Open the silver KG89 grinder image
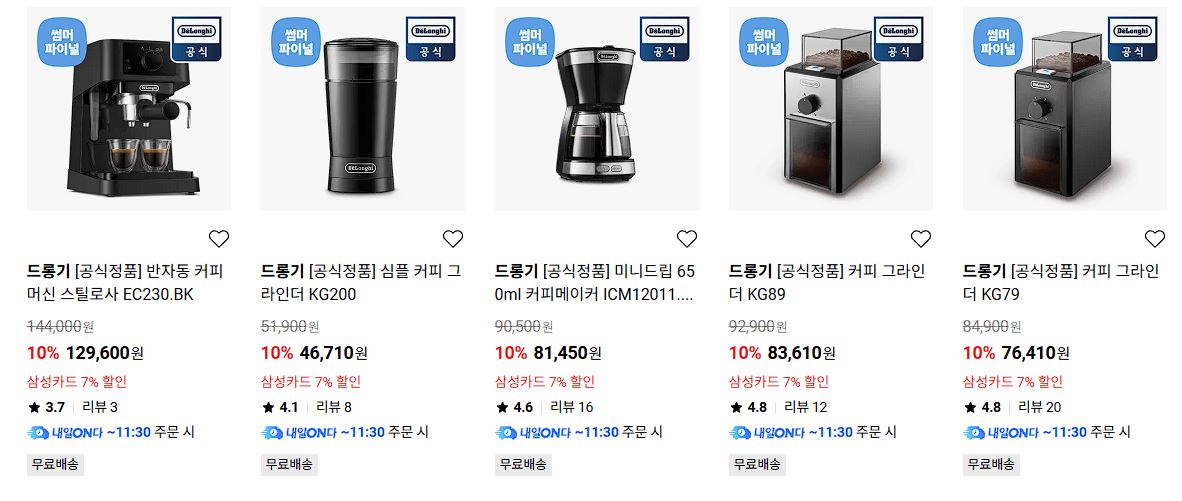 pyautogui.click(x=831, y=109)
